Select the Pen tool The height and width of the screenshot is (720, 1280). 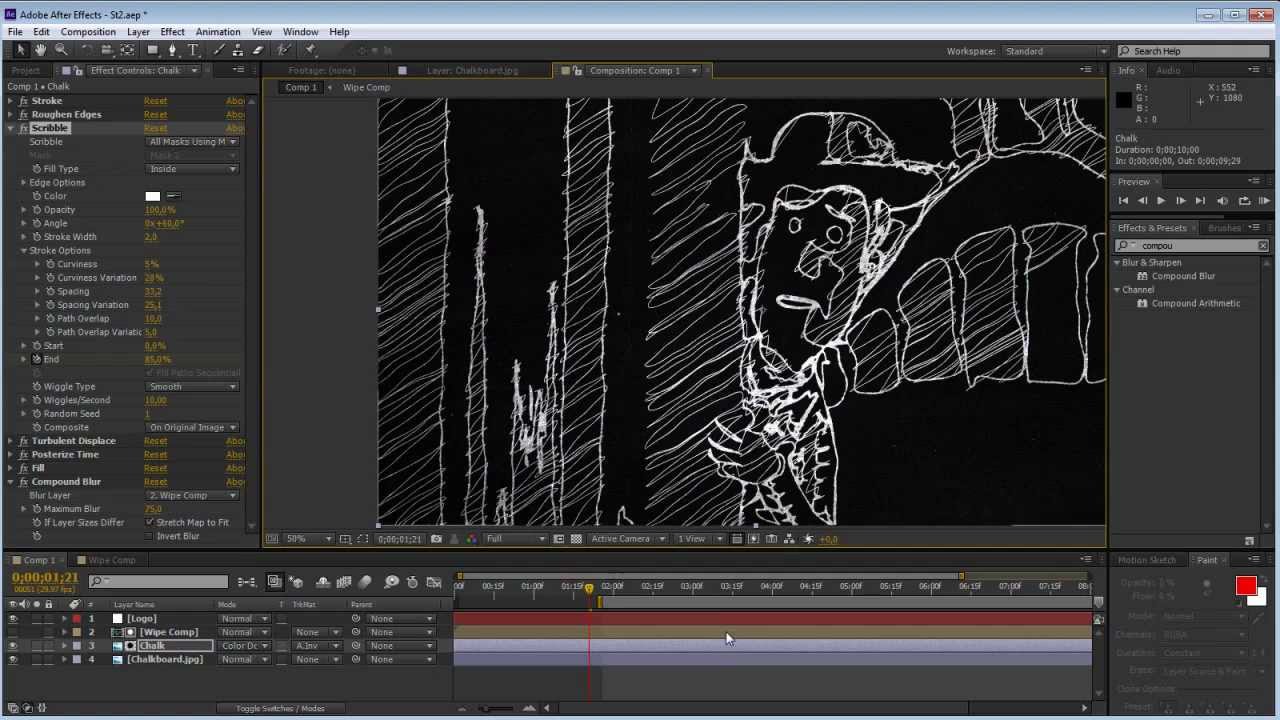point(173,50)
